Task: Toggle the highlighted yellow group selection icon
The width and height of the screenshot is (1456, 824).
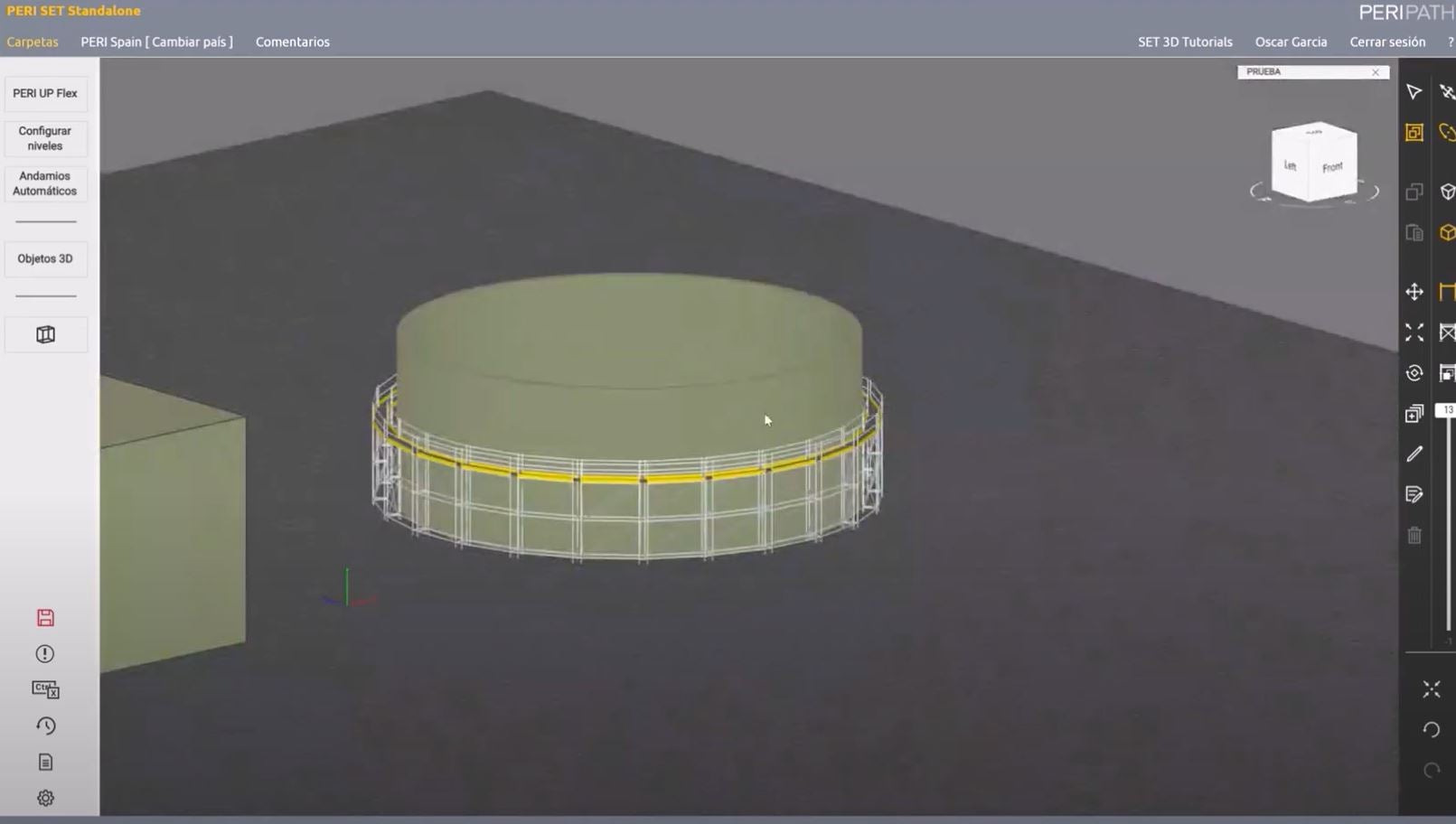Action: 1414,133
